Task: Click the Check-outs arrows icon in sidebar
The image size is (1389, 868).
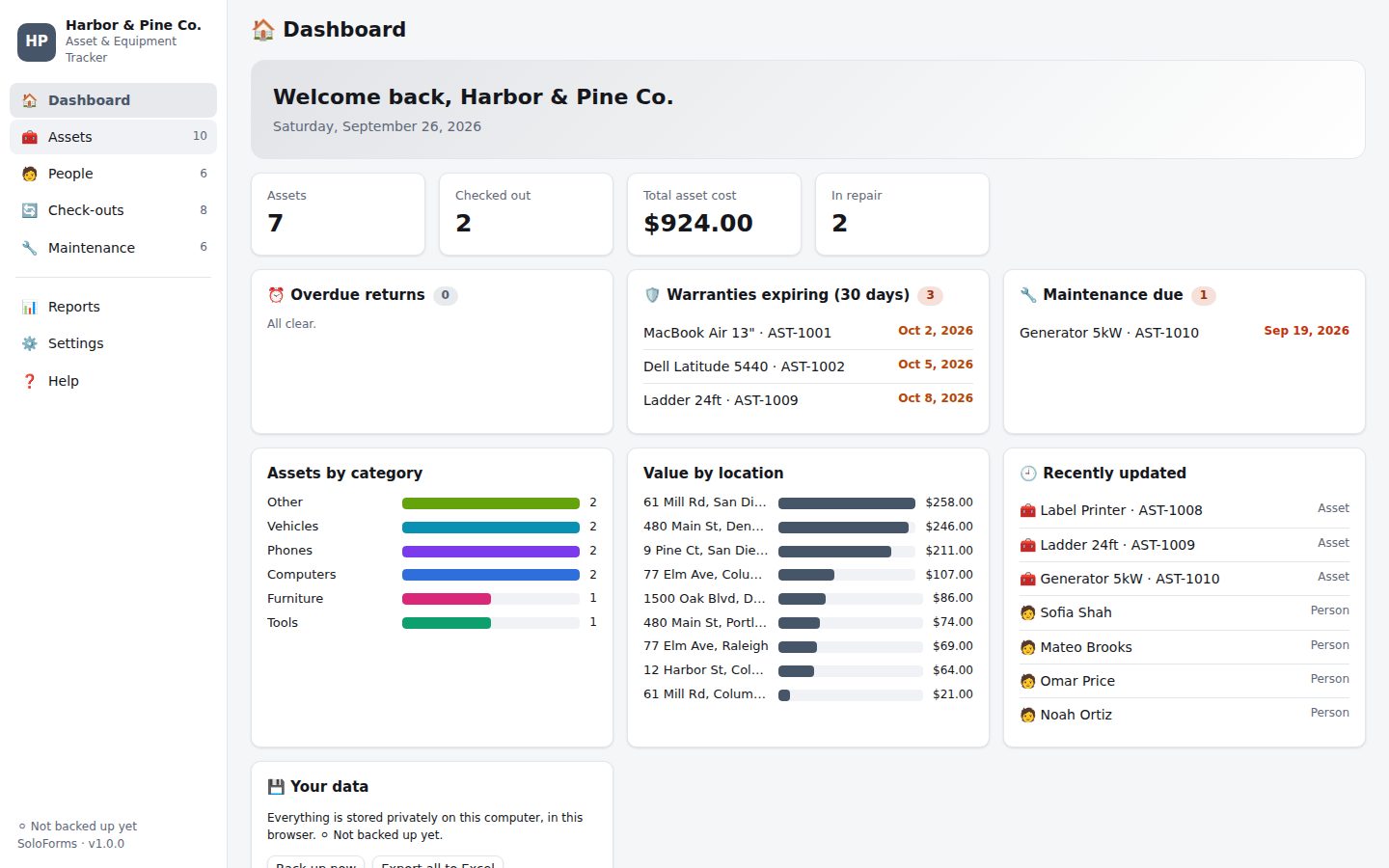Action: coord(30,210)
